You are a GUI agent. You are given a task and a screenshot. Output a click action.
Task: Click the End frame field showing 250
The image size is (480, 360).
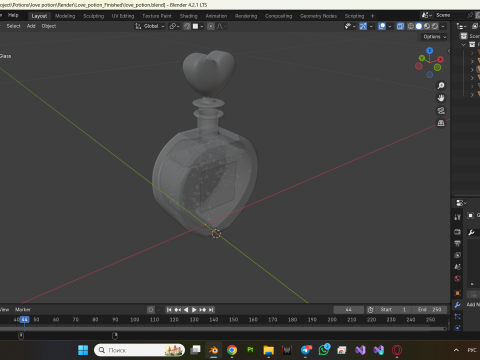pyautogui.click(x=429, y=310)
